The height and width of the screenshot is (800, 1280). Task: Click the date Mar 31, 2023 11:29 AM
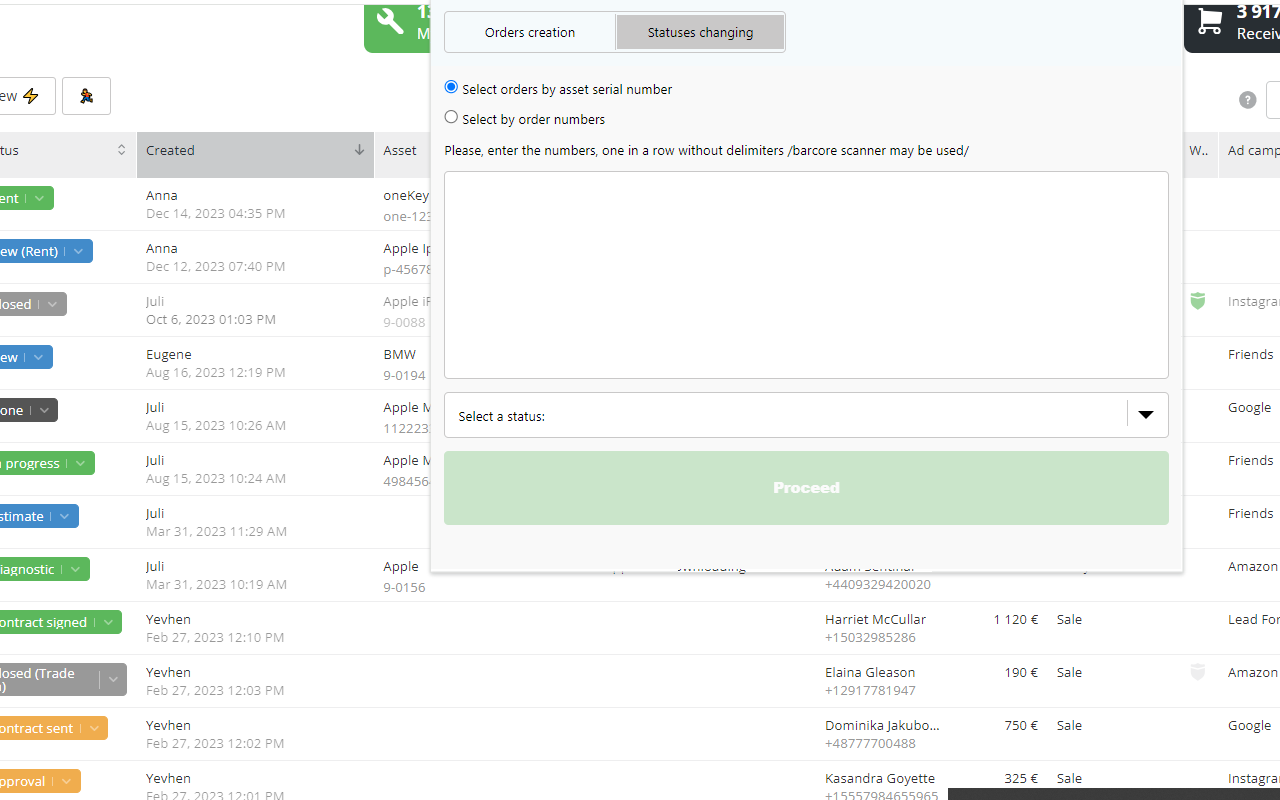[216, 531]
